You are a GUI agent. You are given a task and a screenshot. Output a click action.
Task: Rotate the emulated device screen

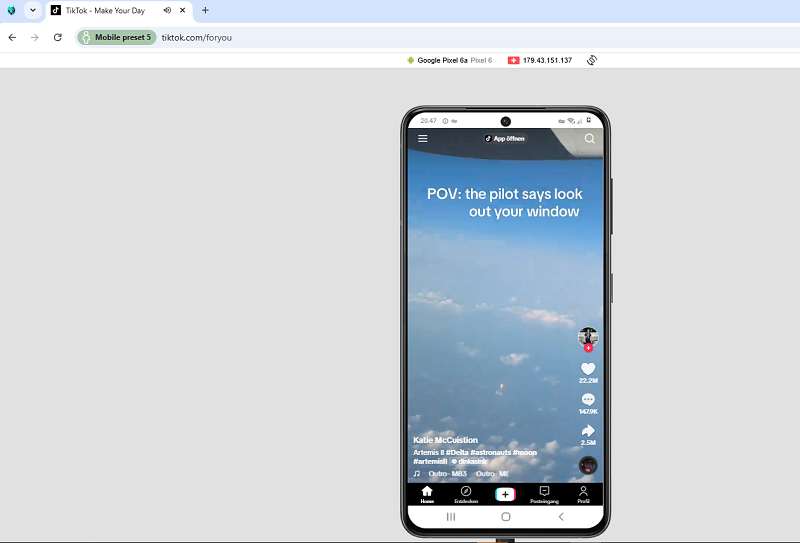pos(591,60)
